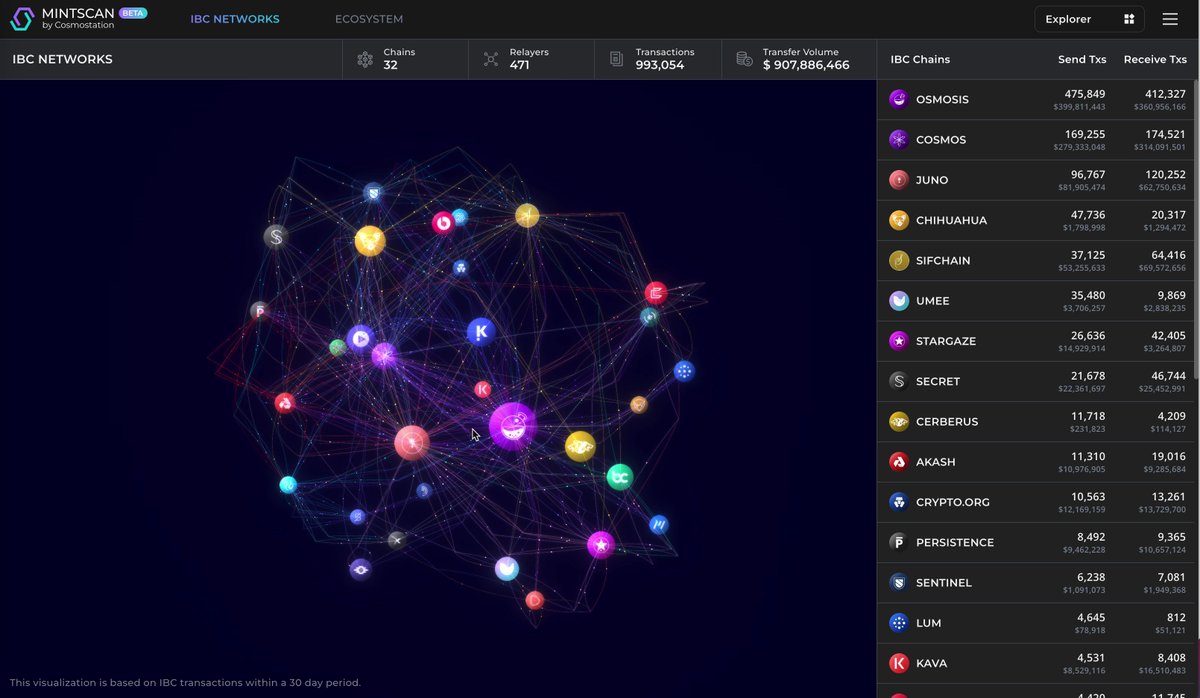Click Juno send value 96,767
Viewport: 1200px width, 698px height.
pyautogui.click(x=1088, y=174)
